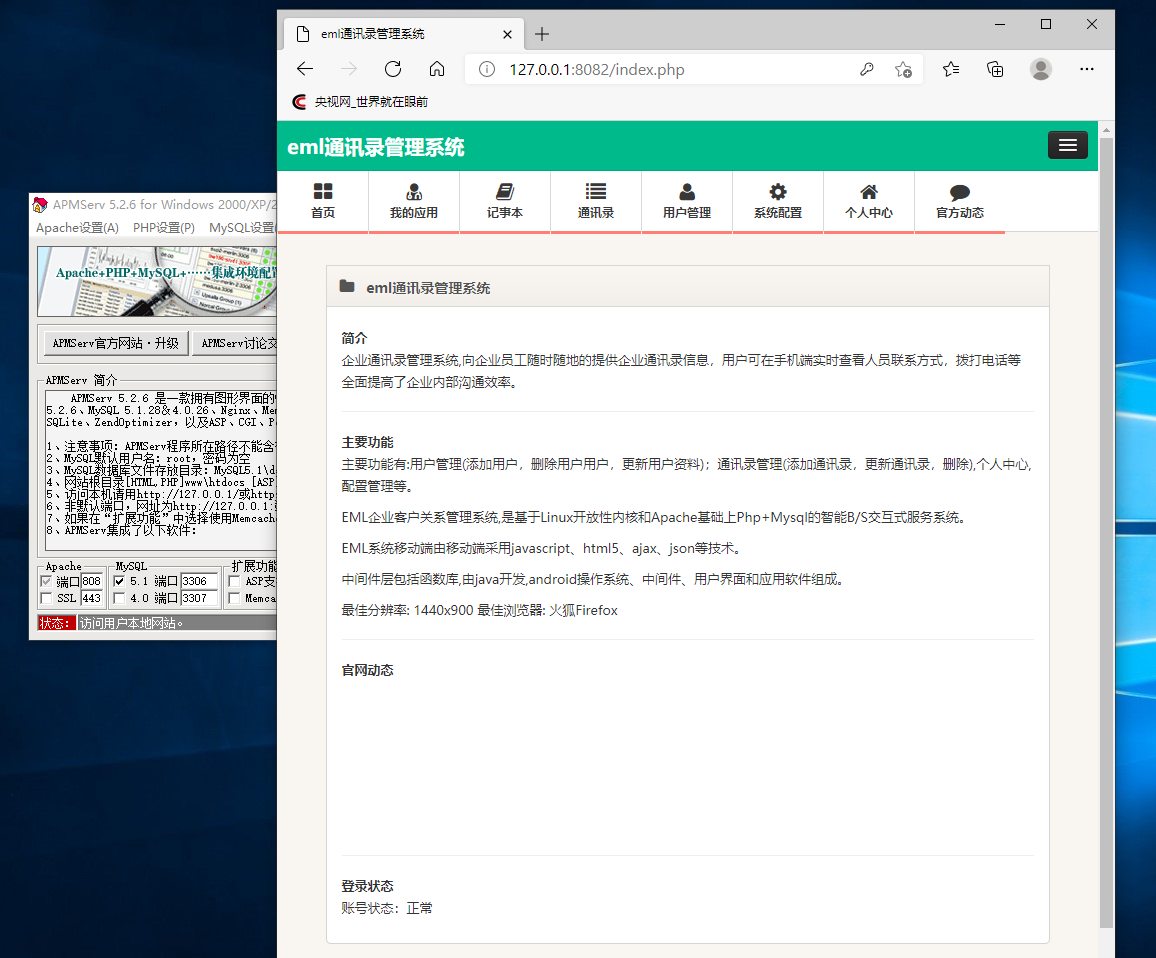1156x958 pixels.
Task: Click 账号状态：正常 text
Action: pos(387,909)
